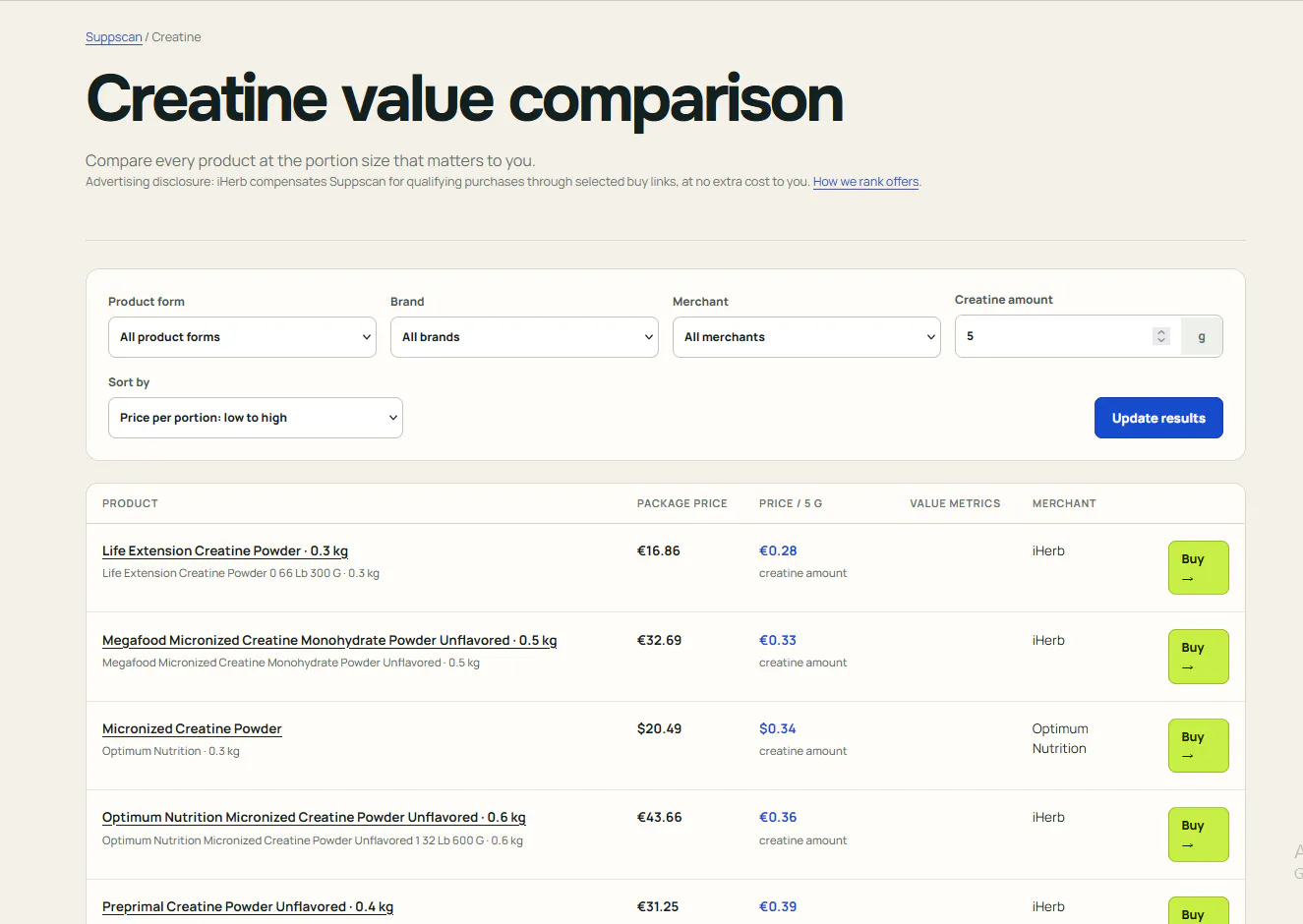Screen dimensions: 1303x924
Task: Click the PRICE / 5 G column header
Action: (791, 504)
